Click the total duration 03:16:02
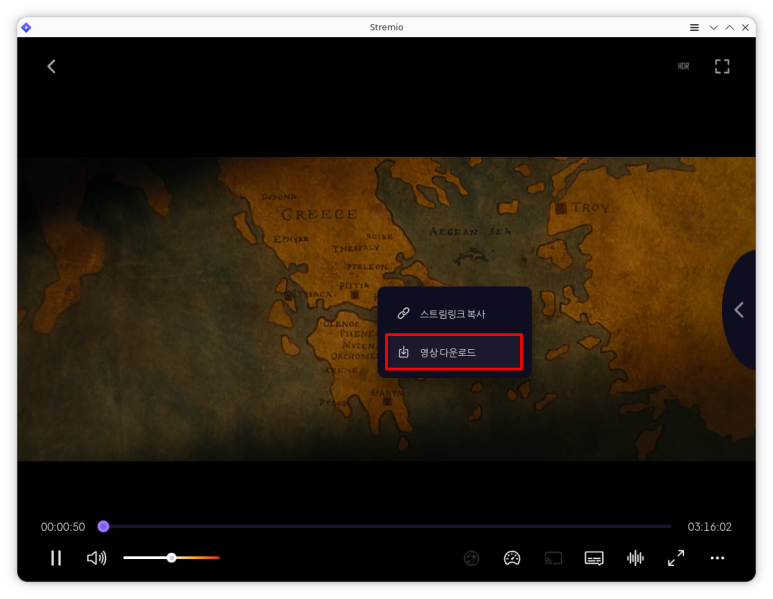 [x=709, y=527]
